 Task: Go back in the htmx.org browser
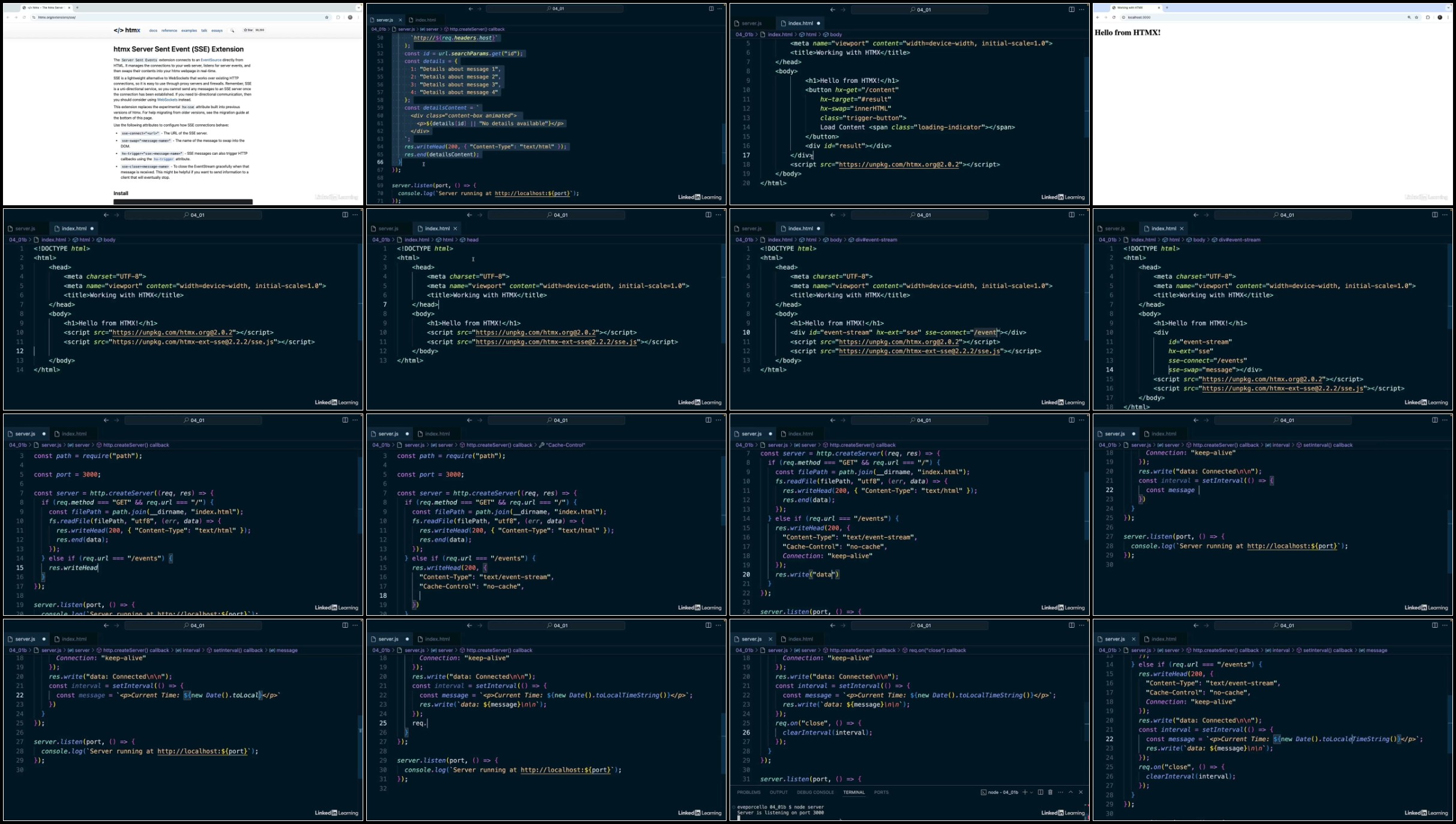point(8,17)
